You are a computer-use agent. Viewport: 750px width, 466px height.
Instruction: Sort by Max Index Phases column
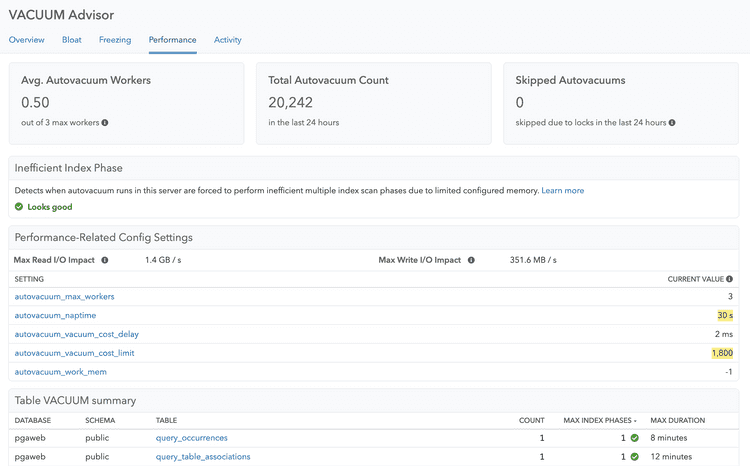(600, 421)
